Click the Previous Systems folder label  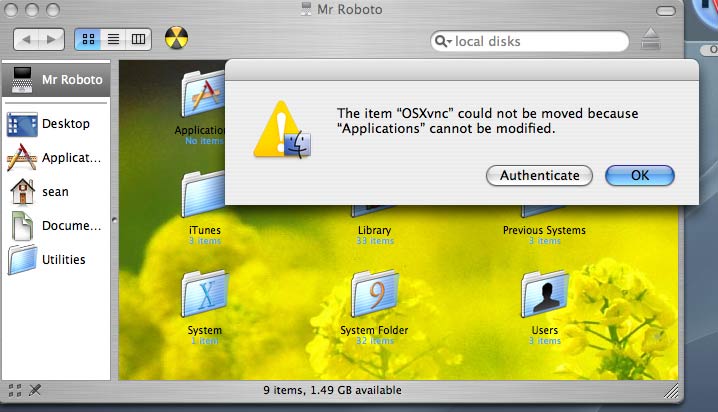point(544,230)
